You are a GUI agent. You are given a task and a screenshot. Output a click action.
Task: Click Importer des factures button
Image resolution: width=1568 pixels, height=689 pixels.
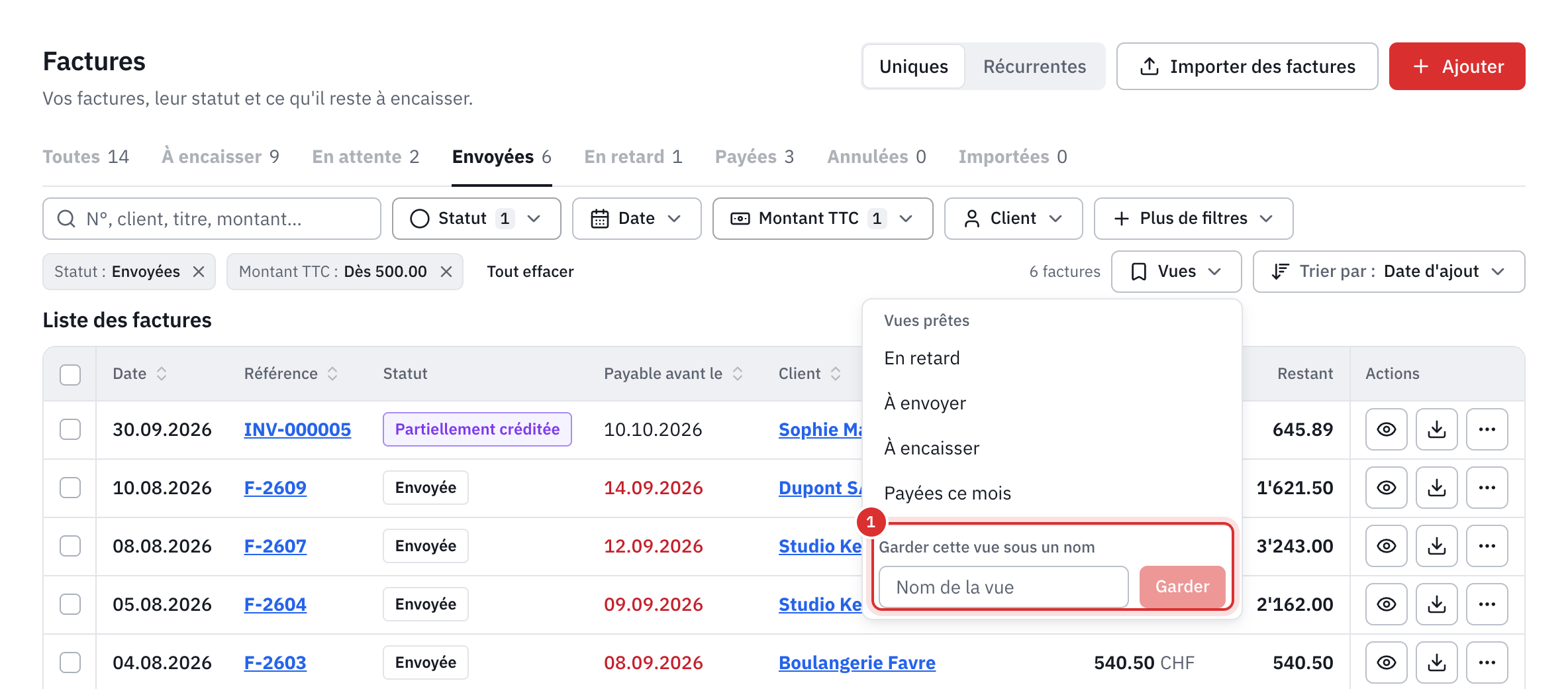click(1247, 66)
